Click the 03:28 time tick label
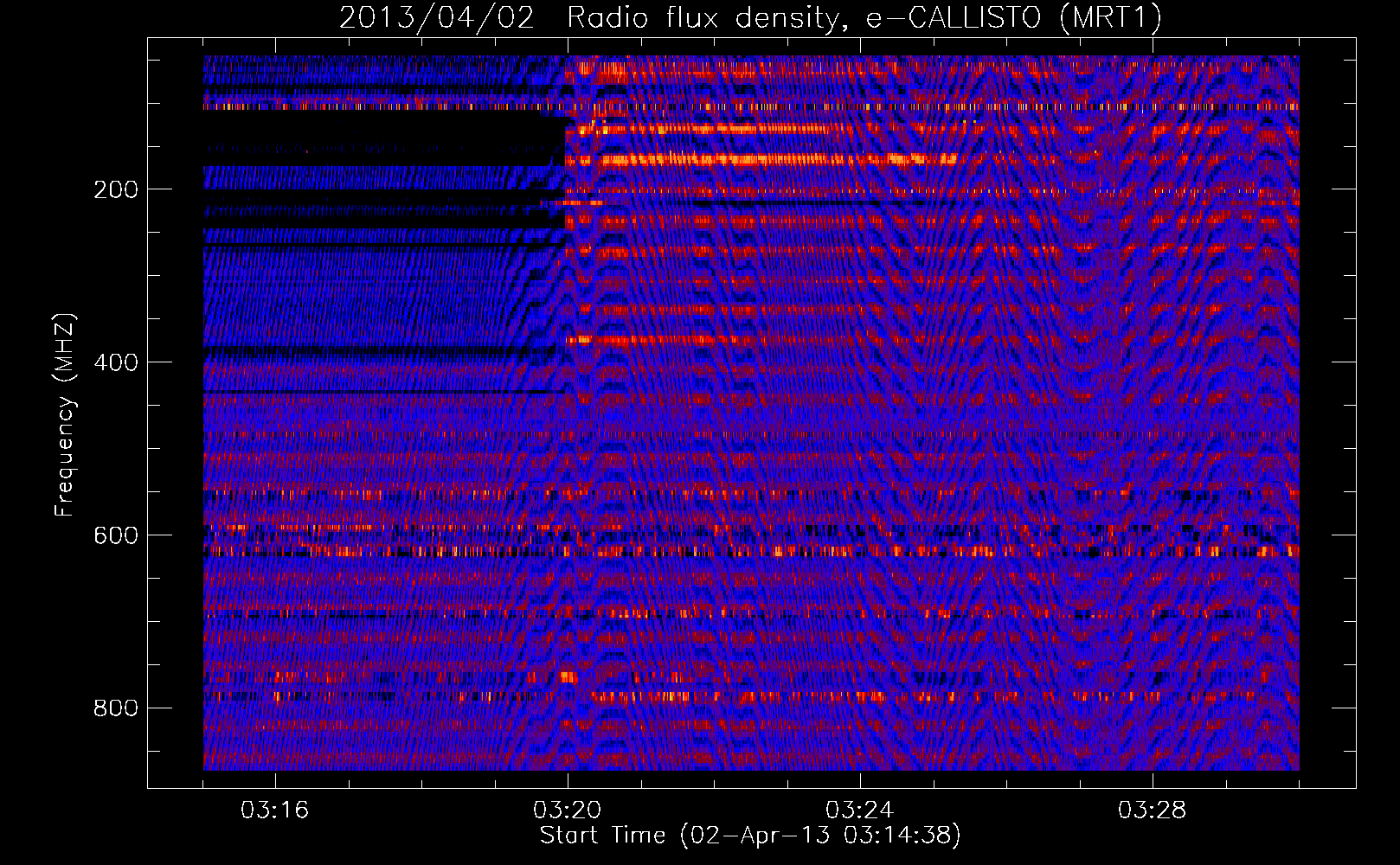 [1152, 811]
